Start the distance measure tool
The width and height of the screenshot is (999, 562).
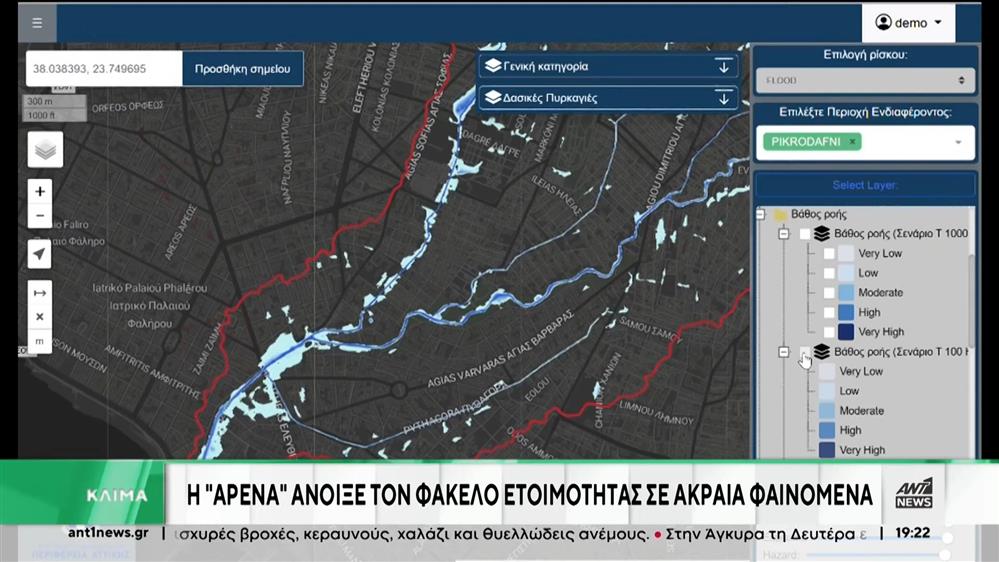tap(39, 293)
